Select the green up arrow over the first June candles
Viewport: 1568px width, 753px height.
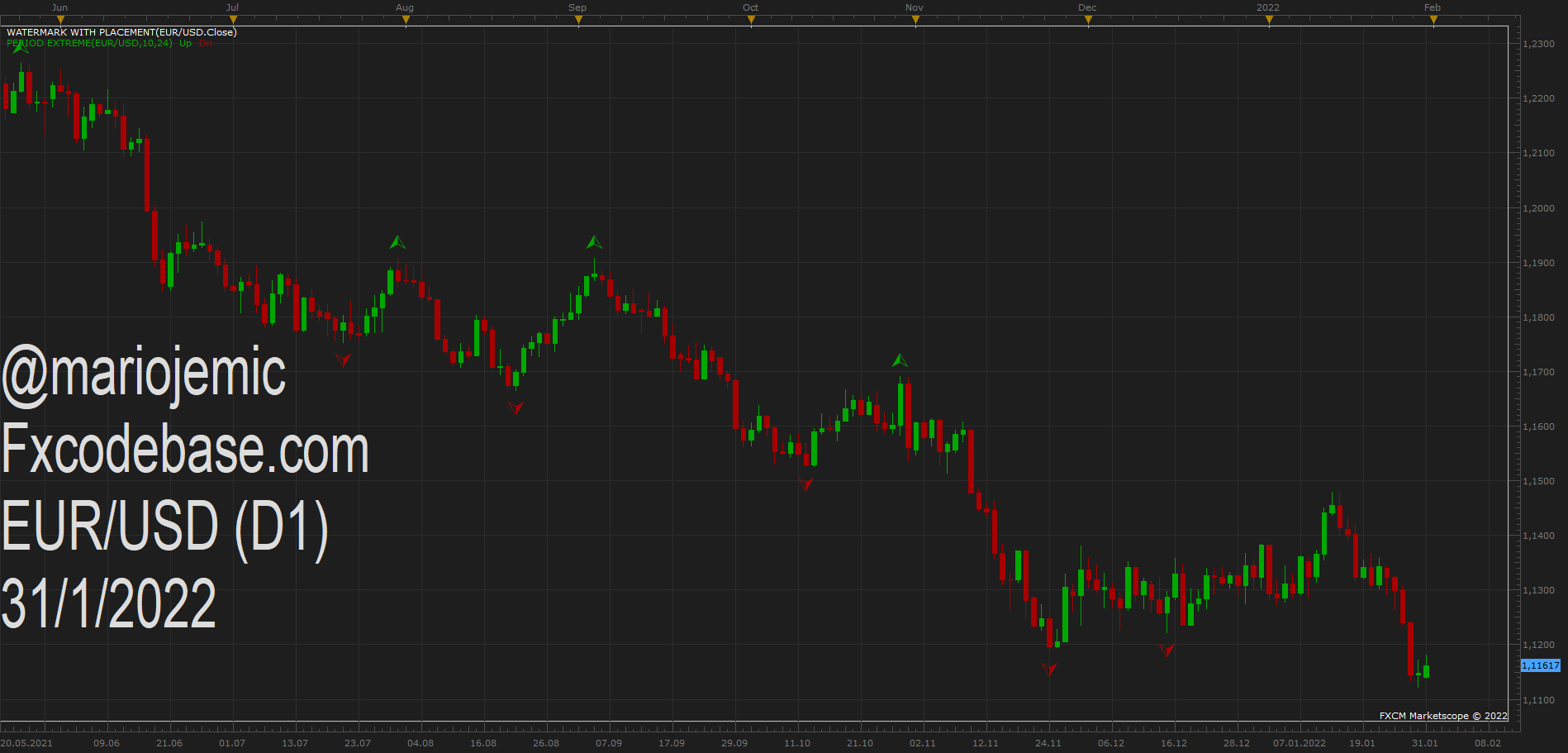click(21, 47)
